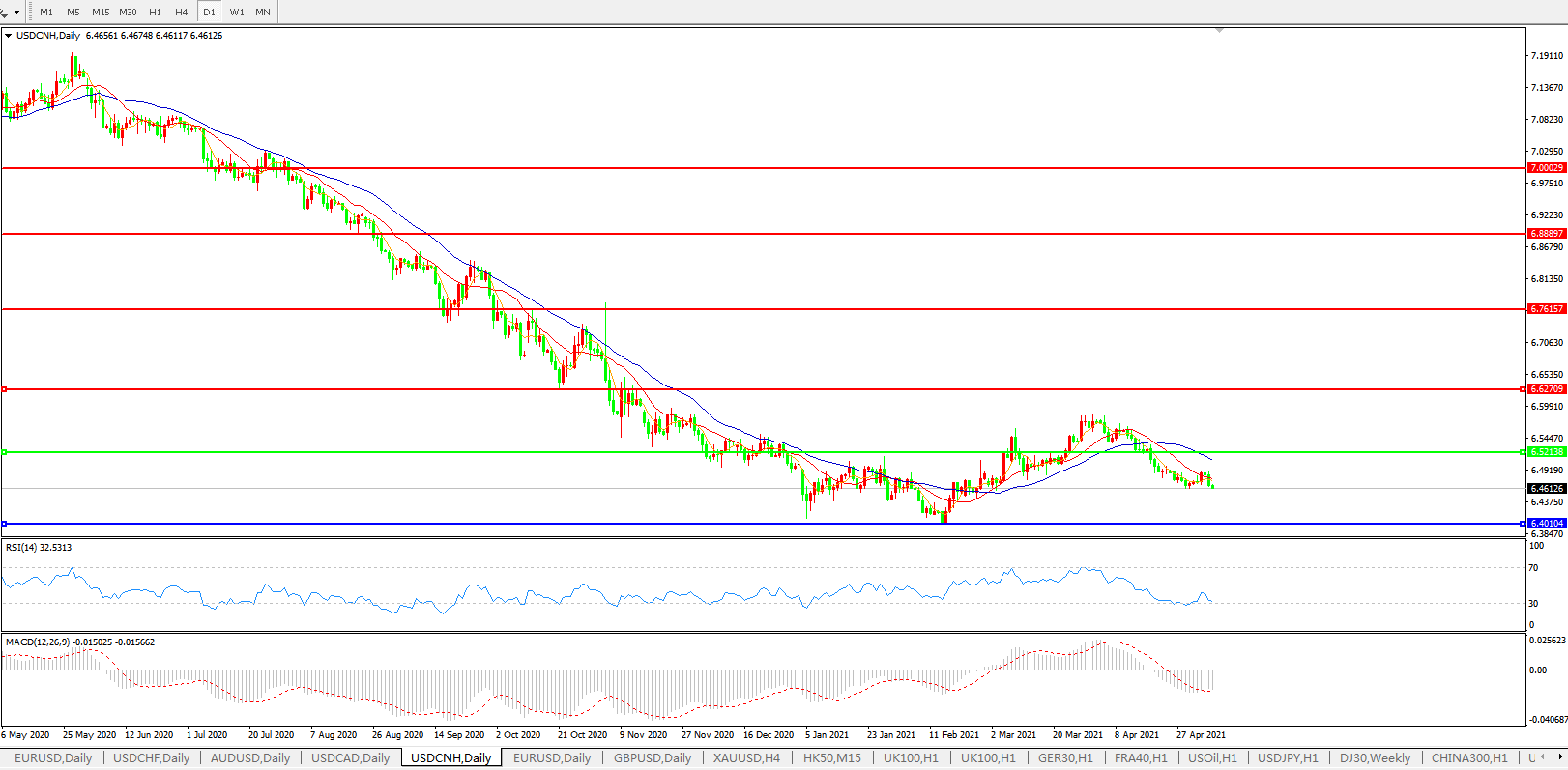This screenshot has width=1568, height=770.
Task: Click the gray chart shift triangle marker
Action: 1219,31
